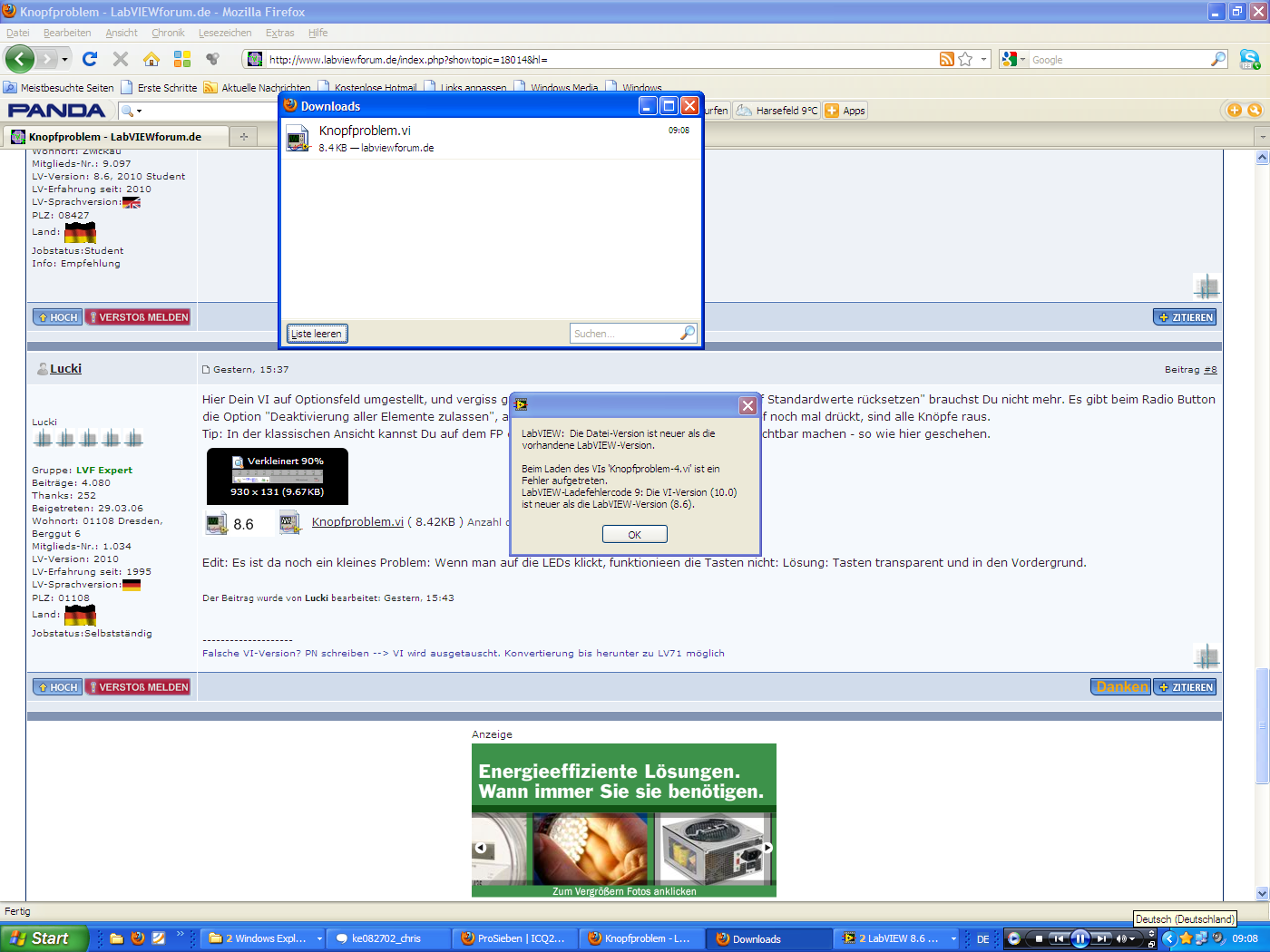Open the Datei menu

[x=18, y=33]
